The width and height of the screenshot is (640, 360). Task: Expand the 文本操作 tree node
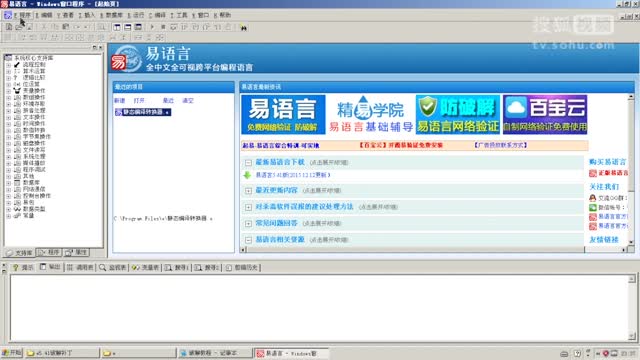pos(9,117)
